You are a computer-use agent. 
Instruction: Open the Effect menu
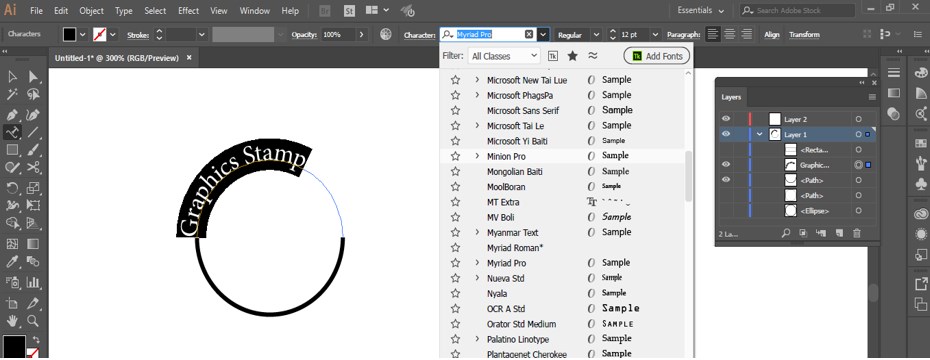point(189,11)
